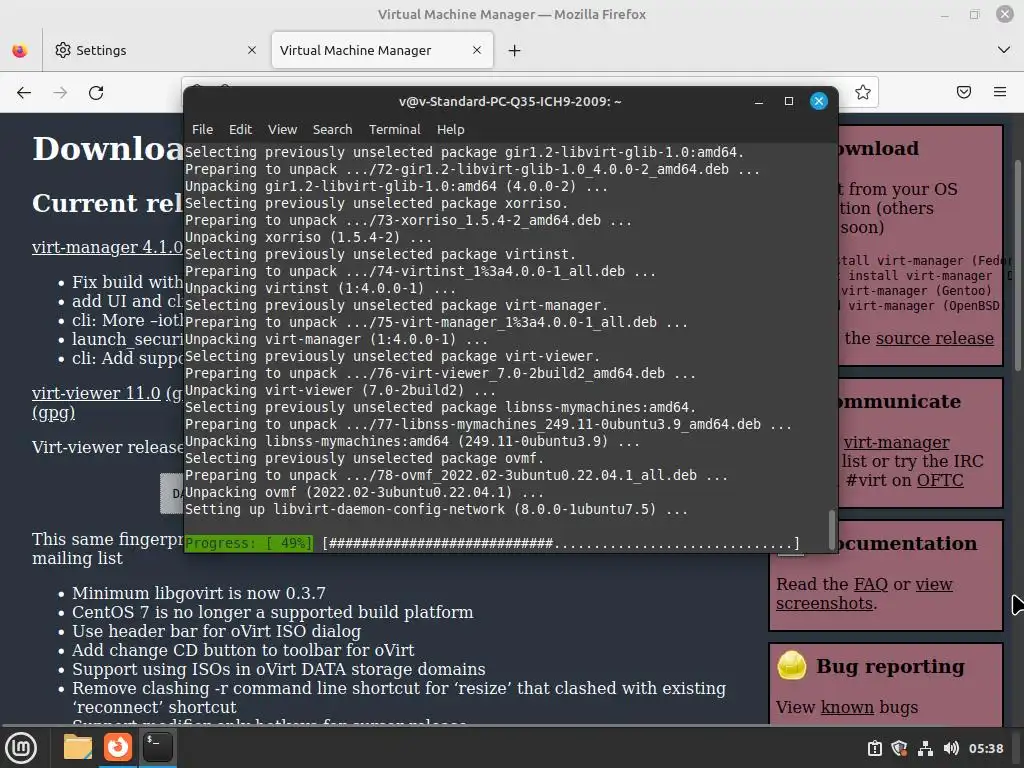Viewport: 1024px width, 768px height.
Task: Click 'Add change CD button' bullet text
Action: (243, 650)
